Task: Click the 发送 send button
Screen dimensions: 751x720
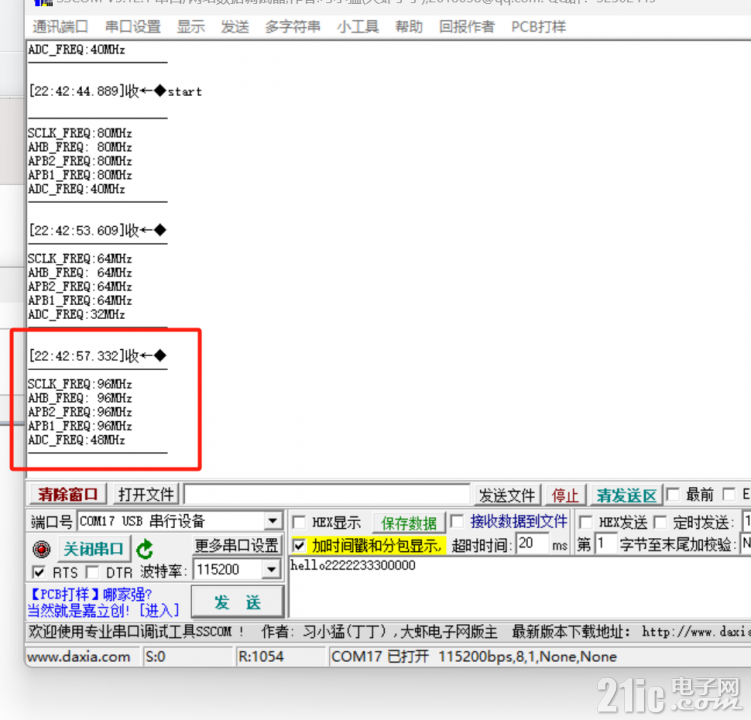Action: 238,602
